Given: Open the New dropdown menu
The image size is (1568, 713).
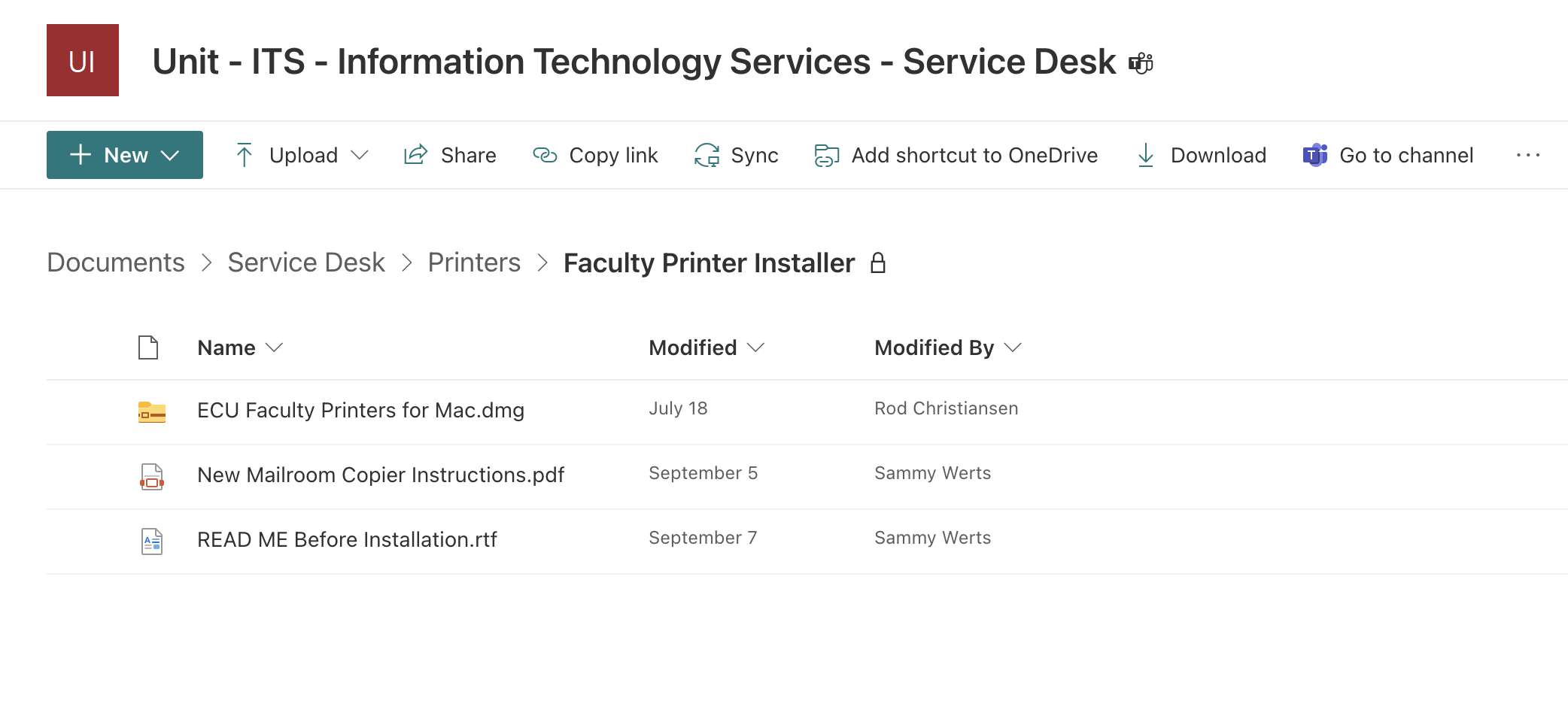Looking at the screenshot, I should point(125,155).
